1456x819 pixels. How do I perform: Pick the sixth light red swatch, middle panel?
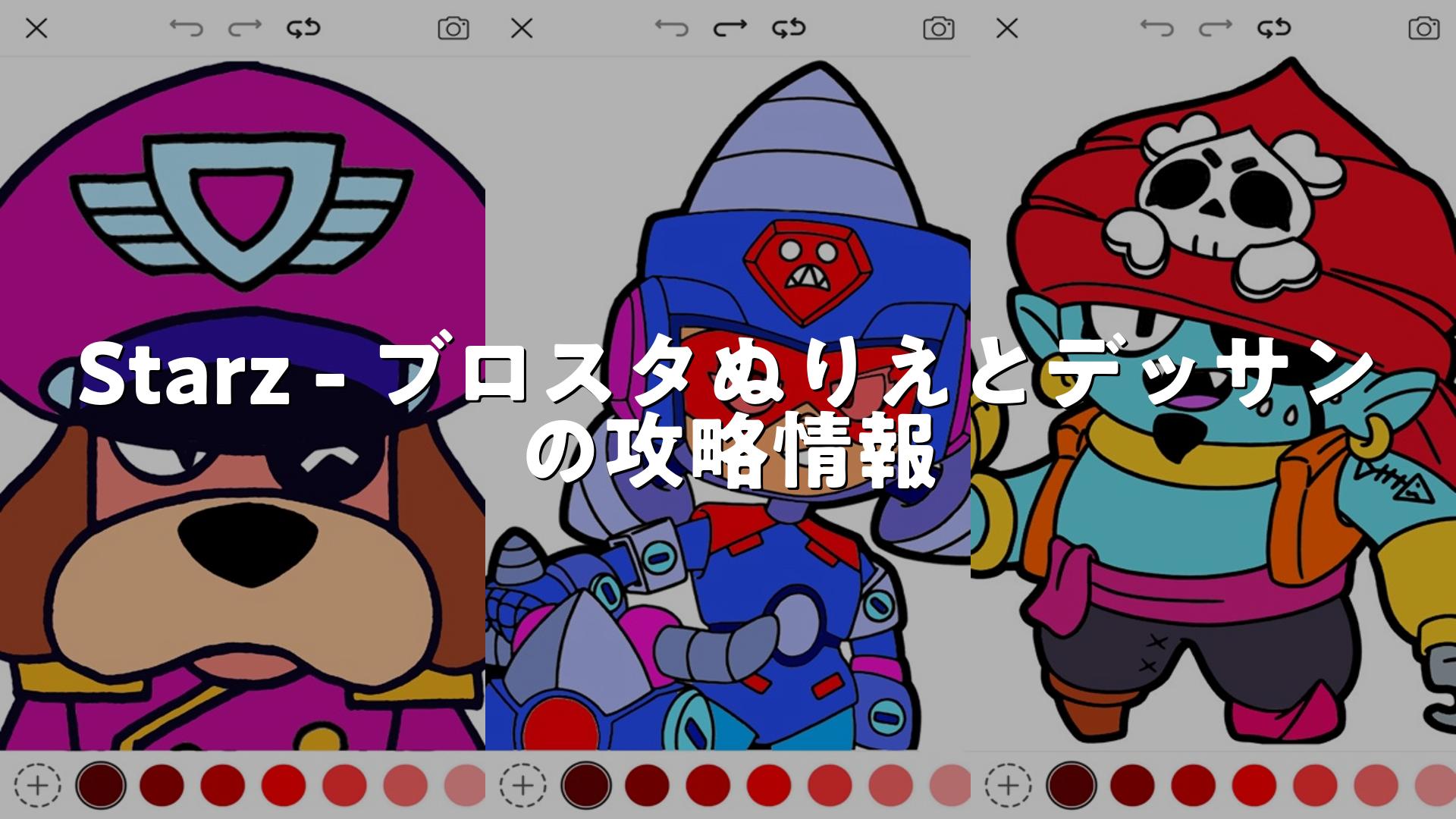tap(890, 785)
